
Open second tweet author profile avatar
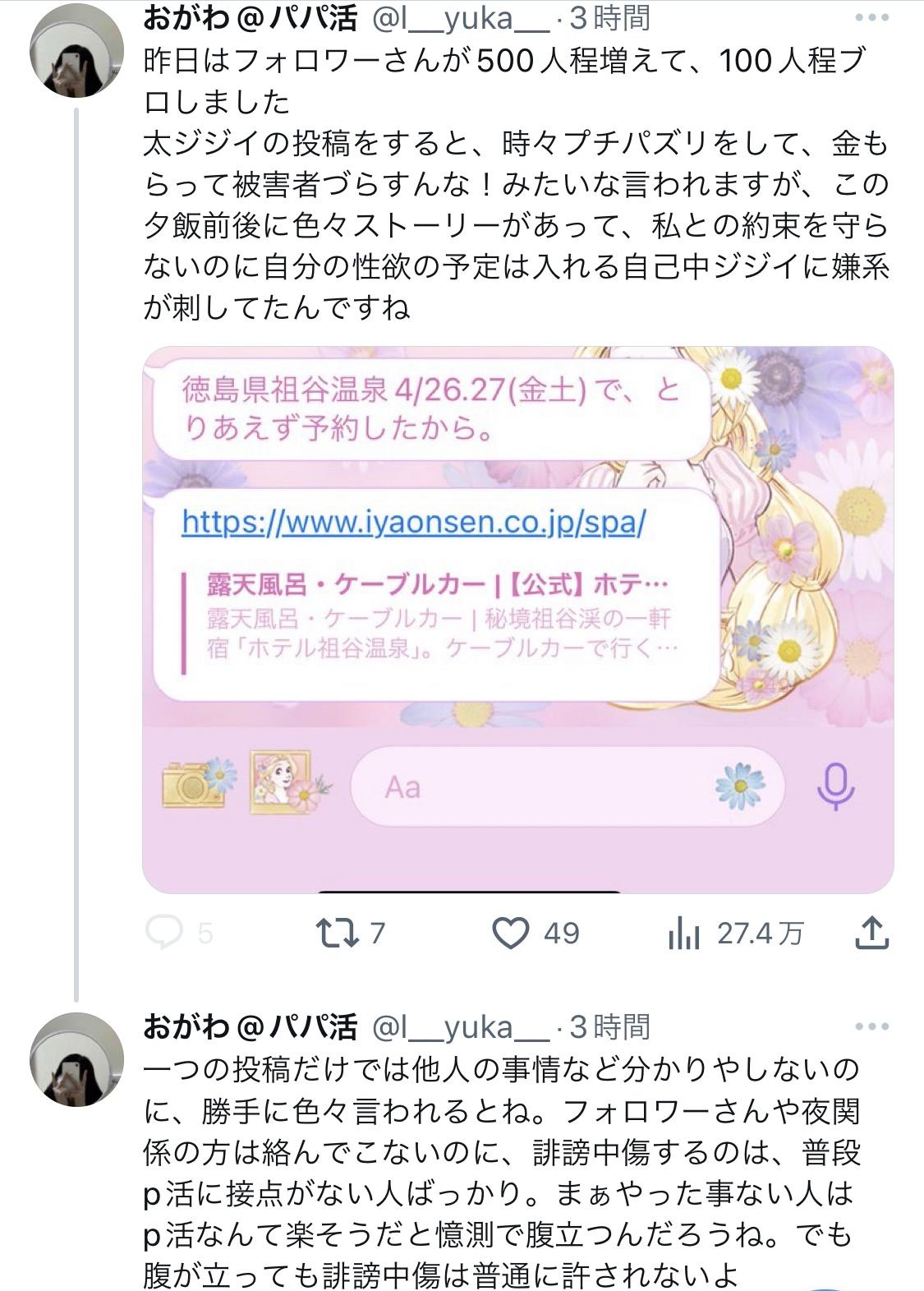pos(77,1059)
